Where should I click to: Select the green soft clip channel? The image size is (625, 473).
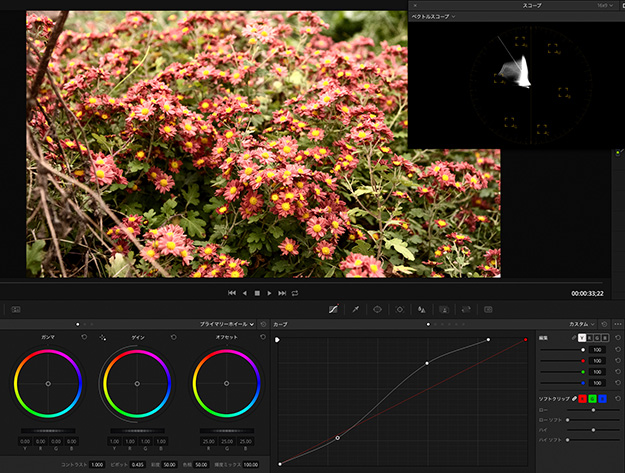point(593,399)
